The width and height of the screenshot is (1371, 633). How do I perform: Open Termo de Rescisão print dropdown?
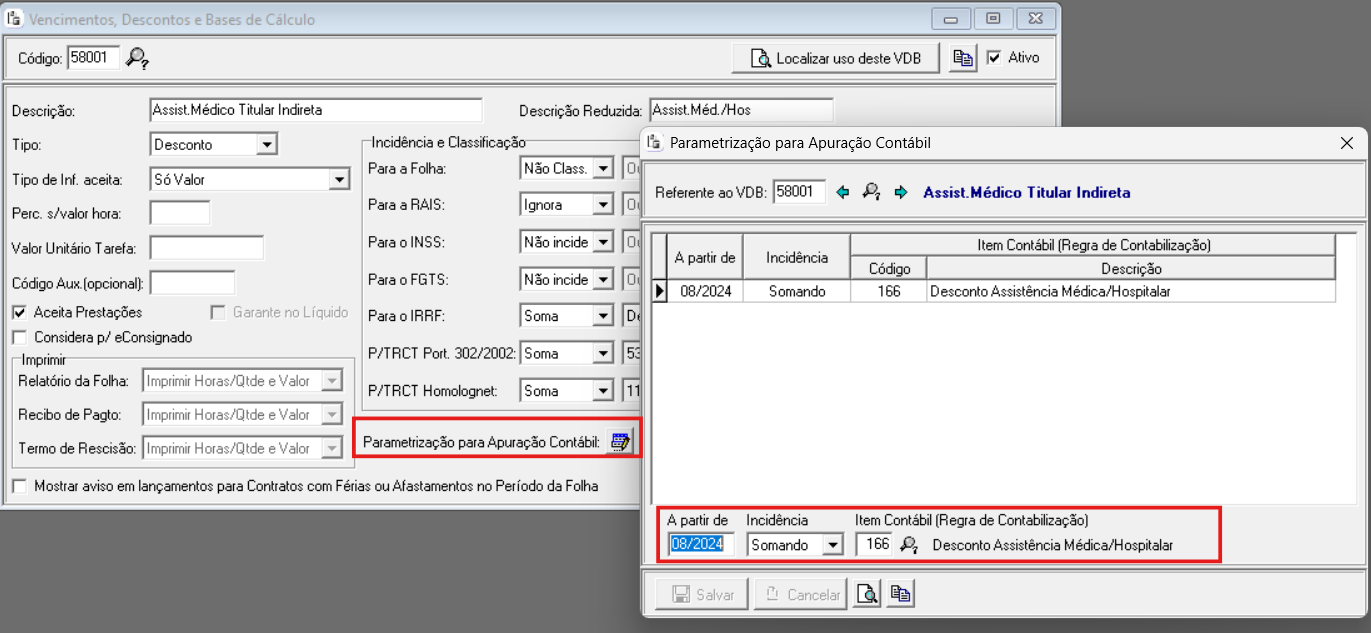(333, 449)
